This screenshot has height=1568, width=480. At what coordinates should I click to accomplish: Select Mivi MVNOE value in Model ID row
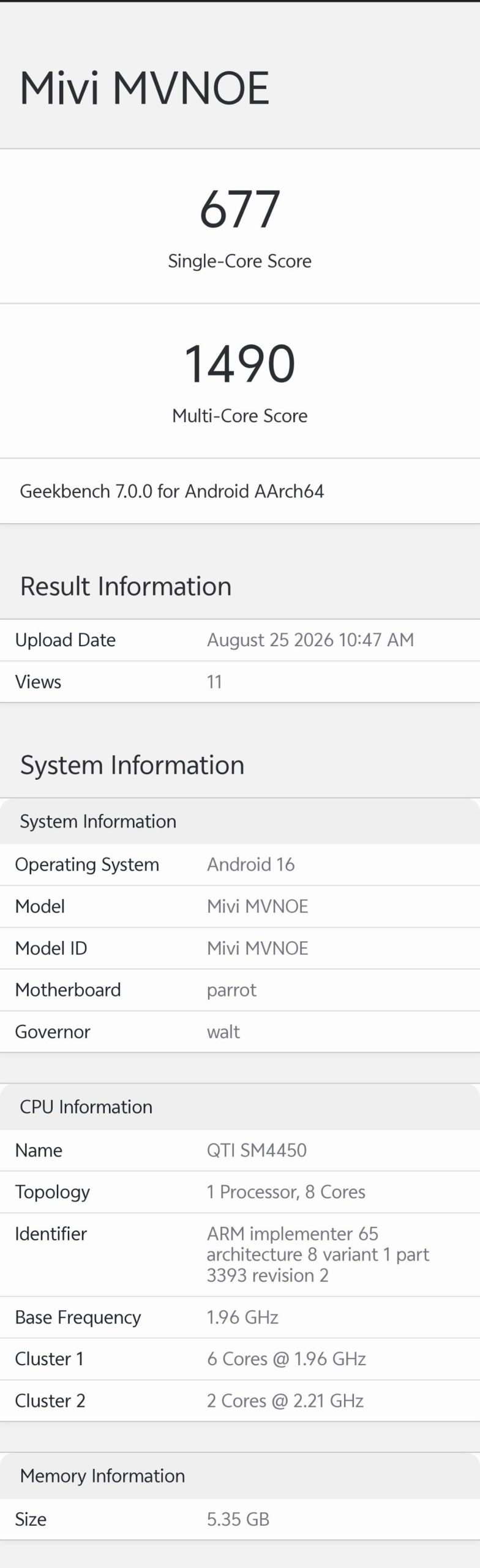tap(258, 948)
